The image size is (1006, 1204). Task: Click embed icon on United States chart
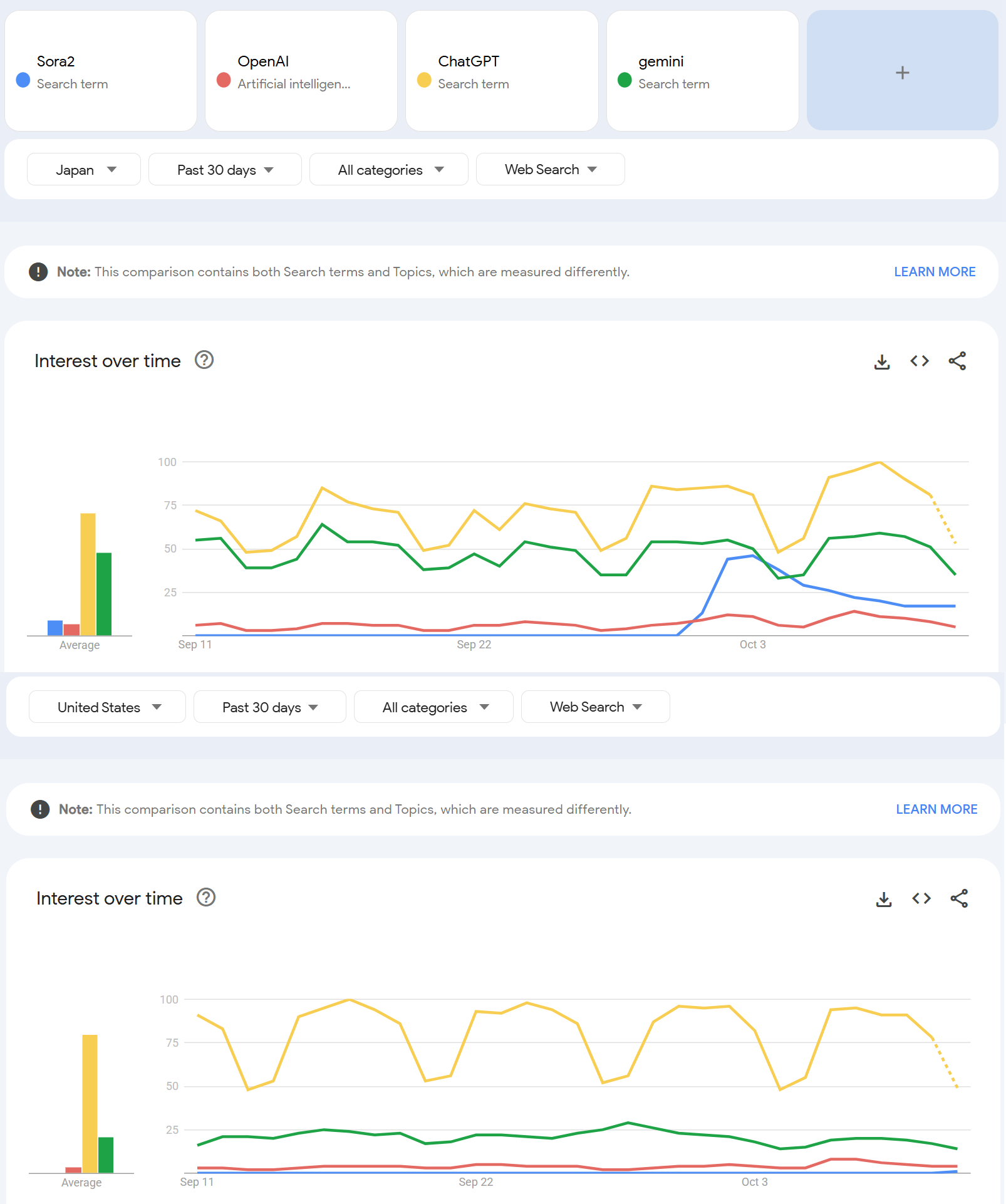tap(921, 899)
